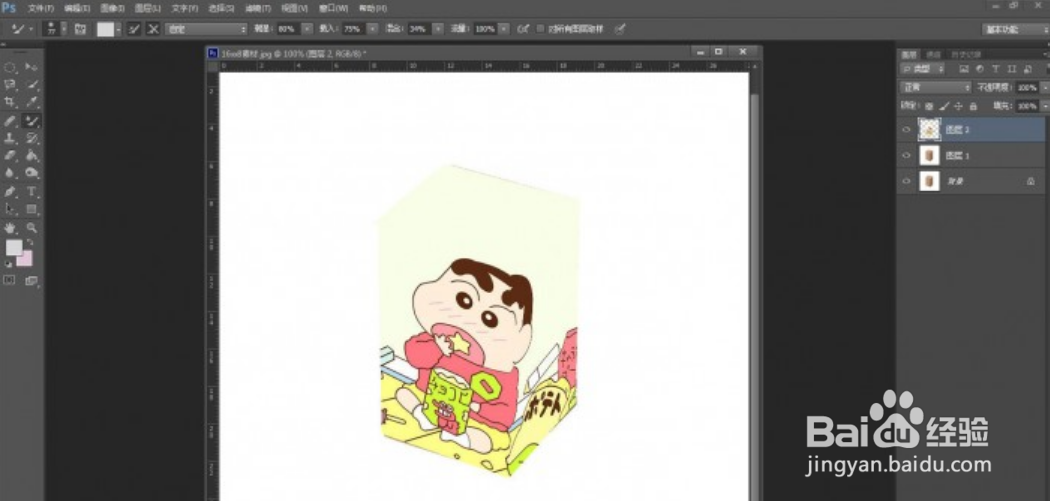Open the 图层(L) menu
Image resolution: width=1050 pixels, height=501 pixels.
148,8
